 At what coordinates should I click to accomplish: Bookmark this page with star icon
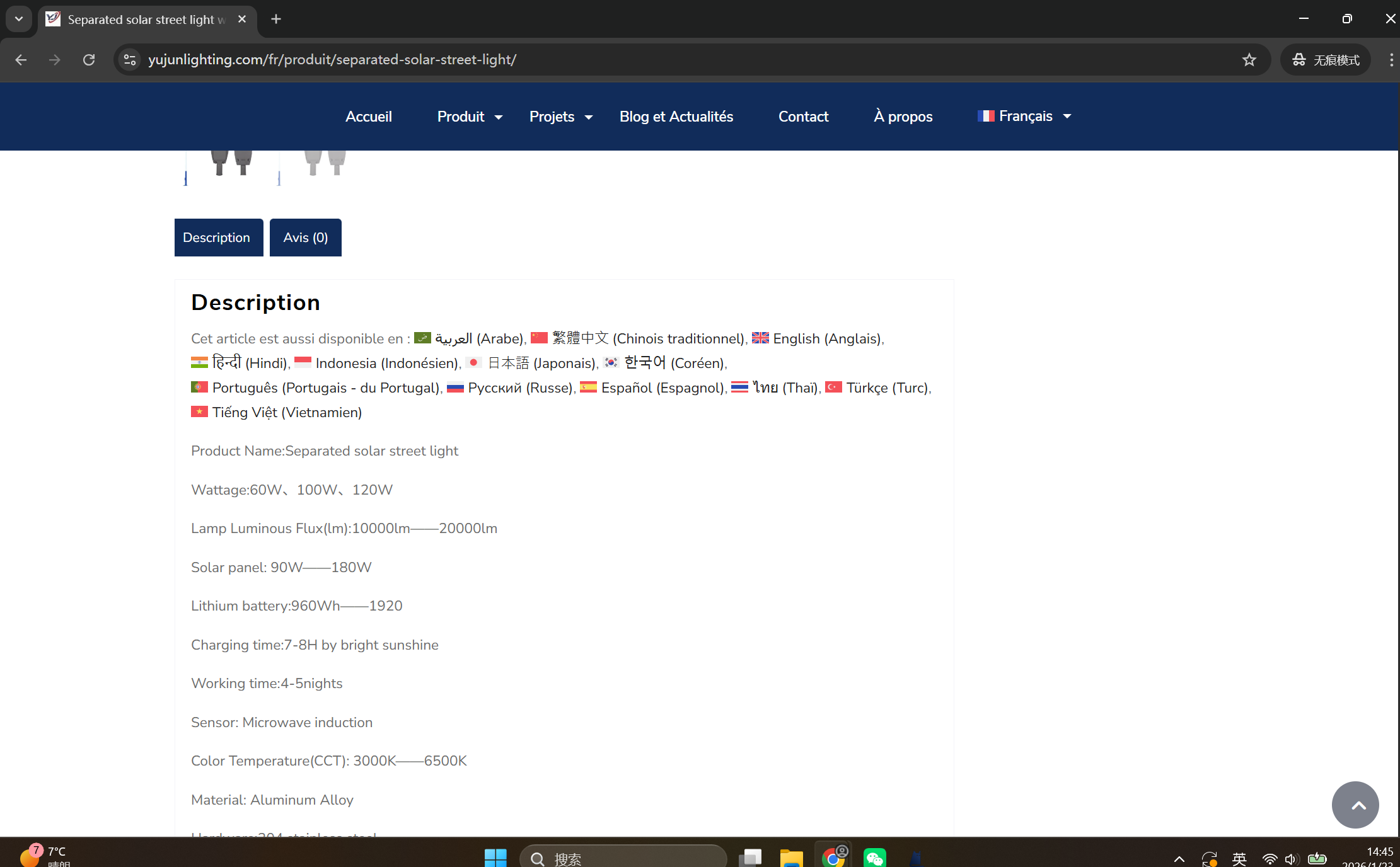pos(1249,60)
